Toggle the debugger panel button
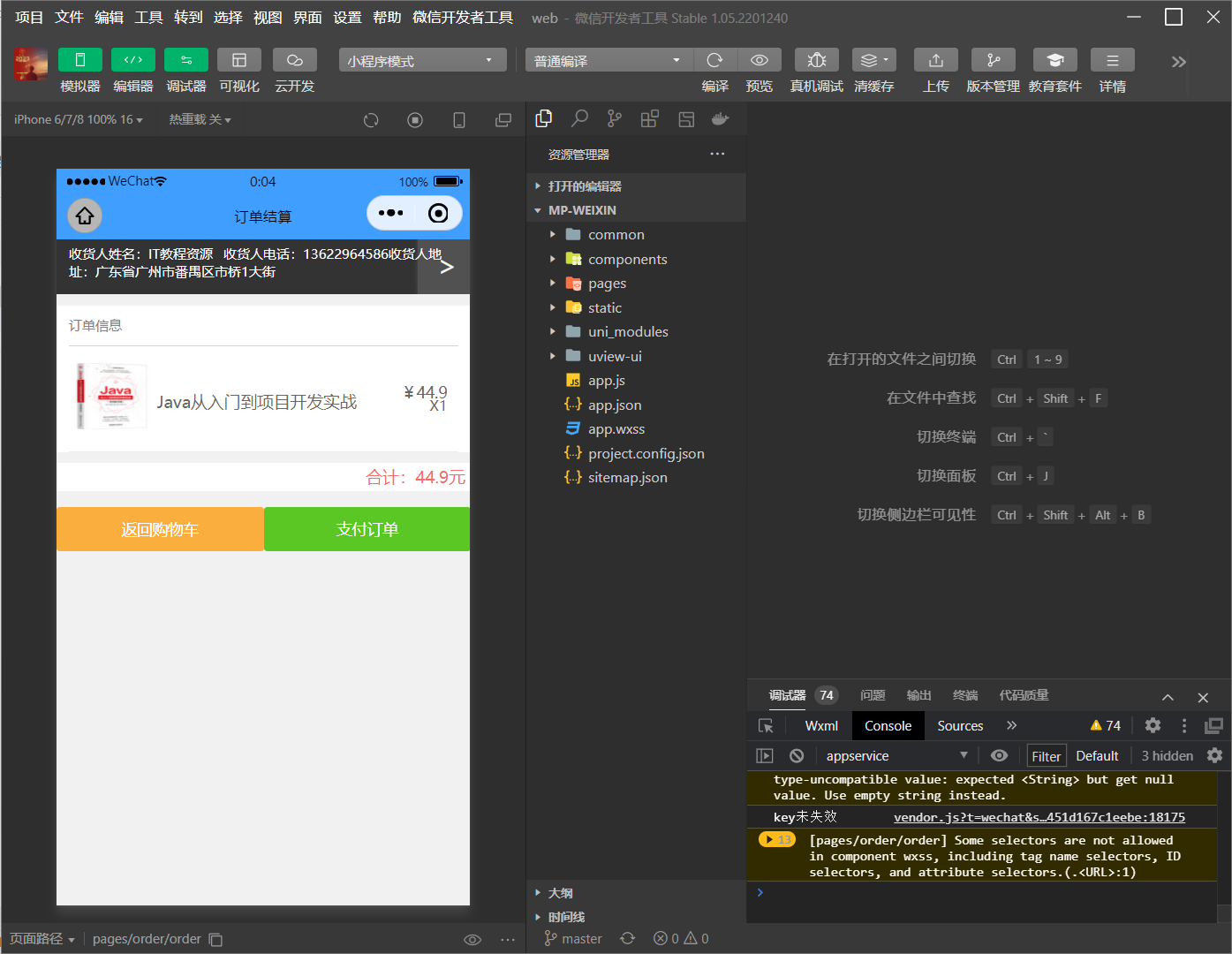1232x954 pixels. 186,60
